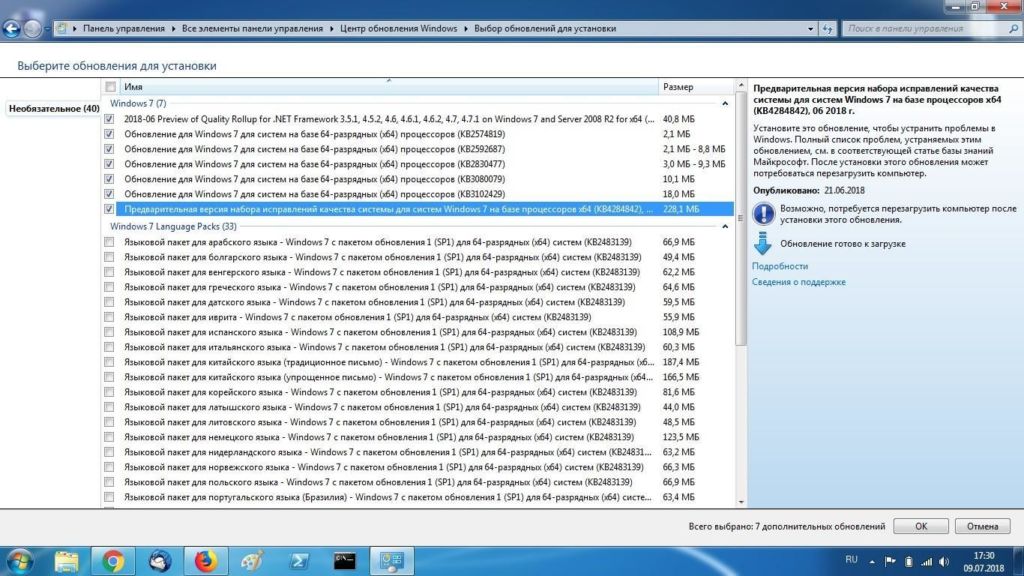Open Google Chrome from the taskbar
Image resolution: width=1024 pixels, height=576 pixels.
pos(113,561)
